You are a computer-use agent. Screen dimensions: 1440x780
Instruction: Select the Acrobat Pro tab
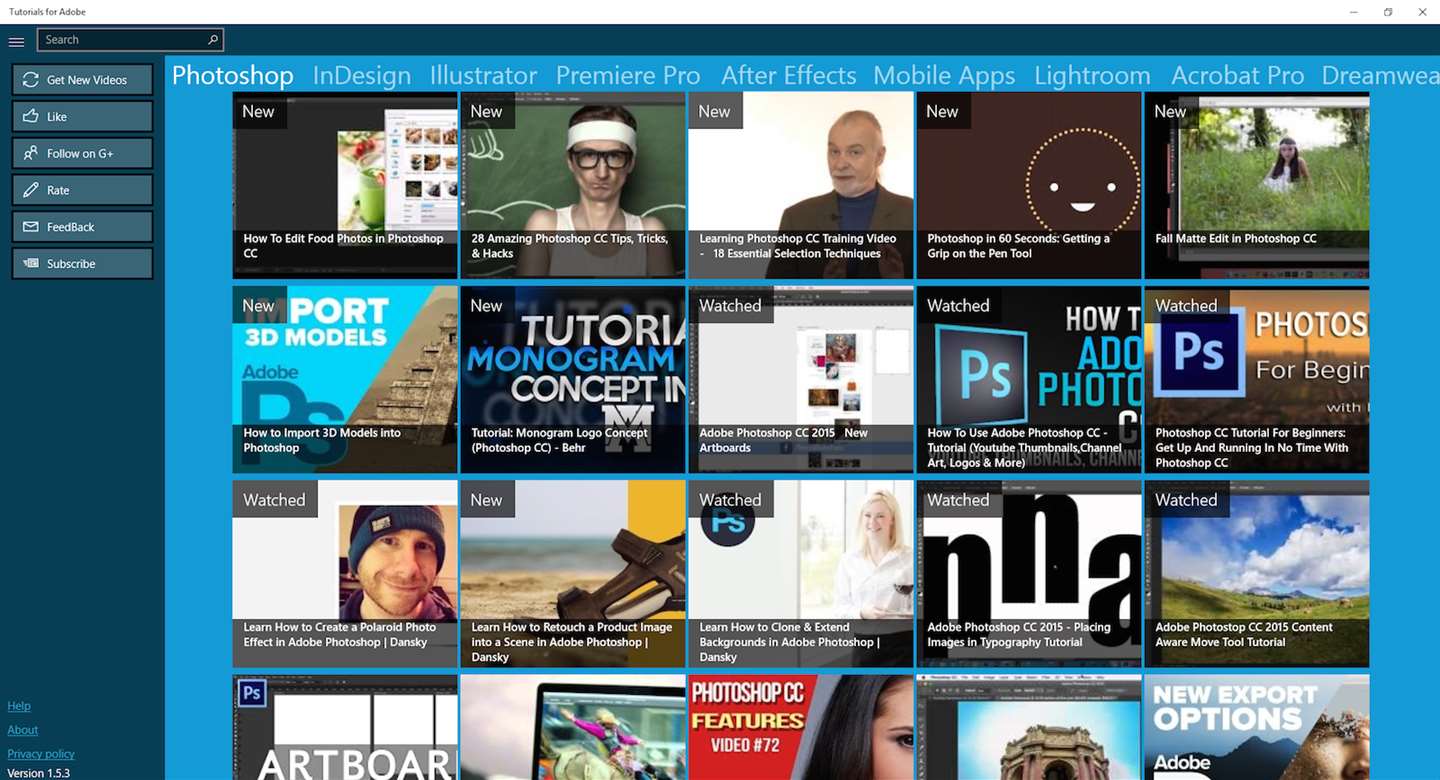pyautogui.click(x=1237, y=75)
